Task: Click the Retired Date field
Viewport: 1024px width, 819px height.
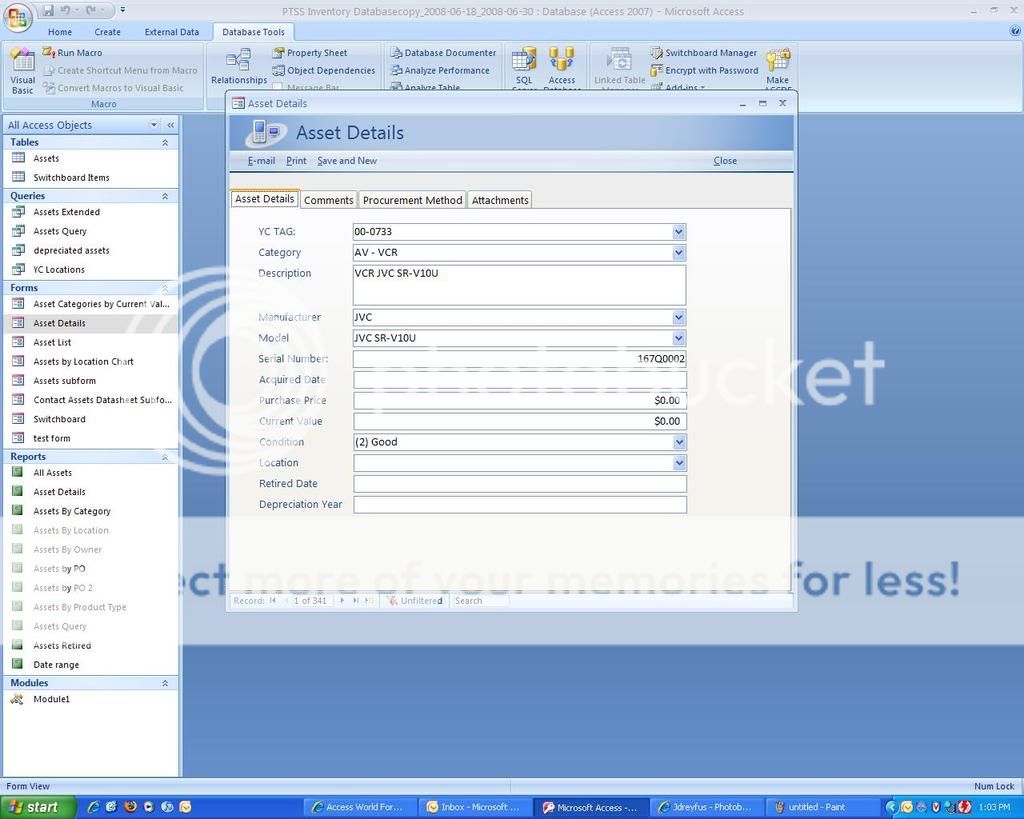Action: [x=520, y=483]
